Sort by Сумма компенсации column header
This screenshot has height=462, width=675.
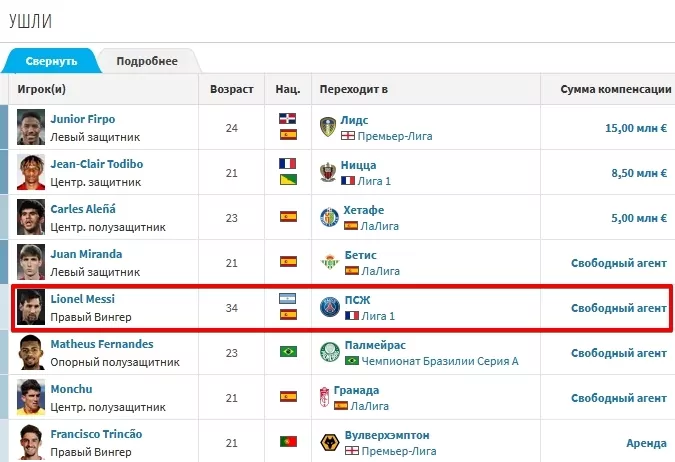click(615, 89)
